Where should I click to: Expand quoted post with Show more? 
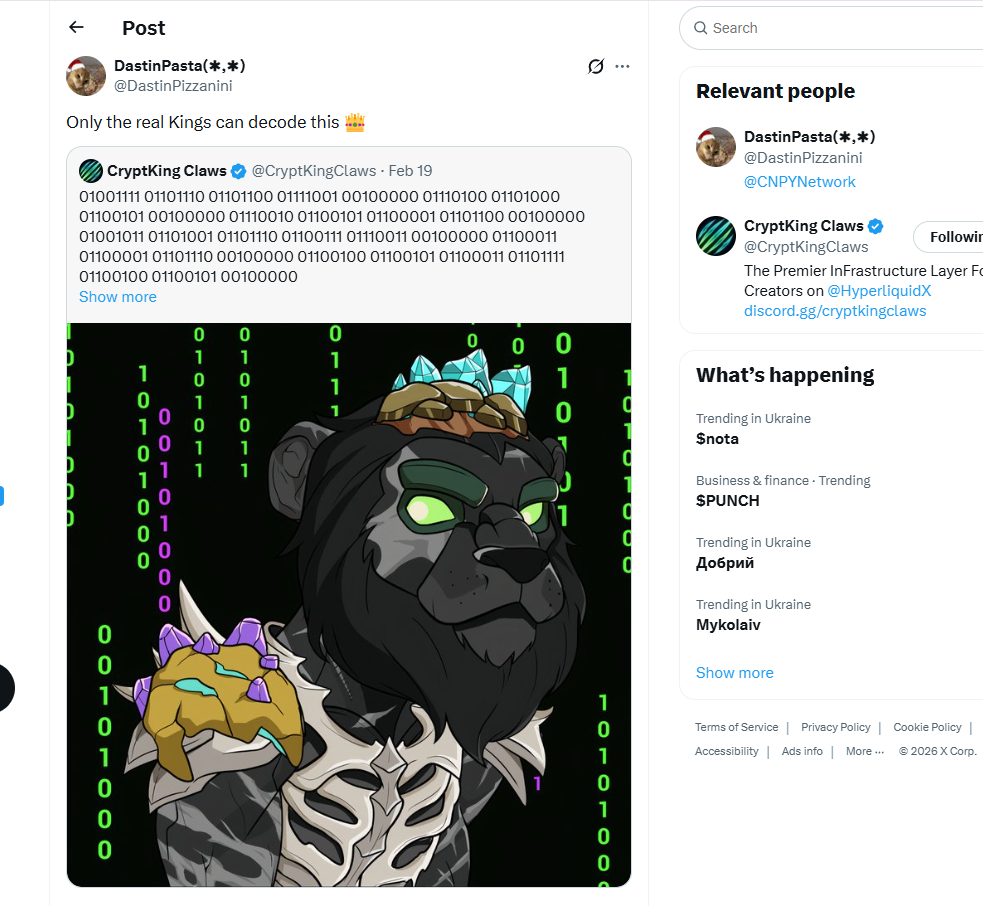point(118,297)
